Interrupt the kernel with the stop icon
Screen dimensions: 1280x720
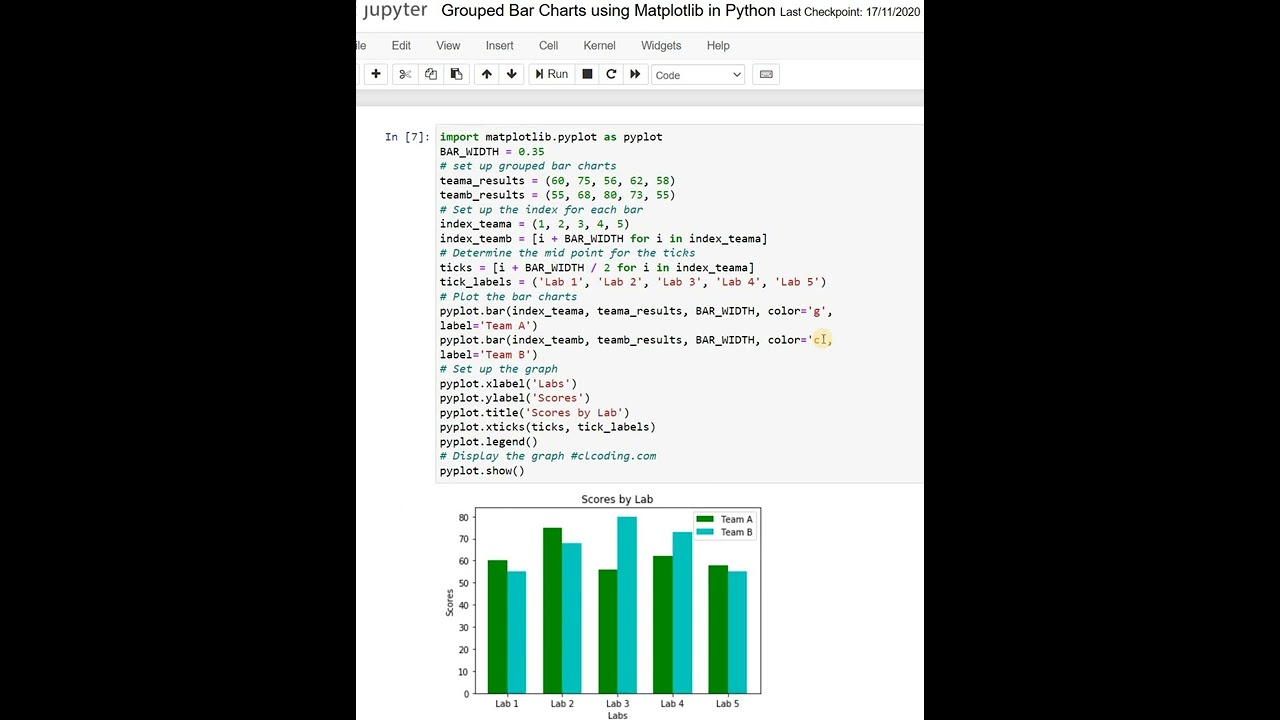click(588, 74)
